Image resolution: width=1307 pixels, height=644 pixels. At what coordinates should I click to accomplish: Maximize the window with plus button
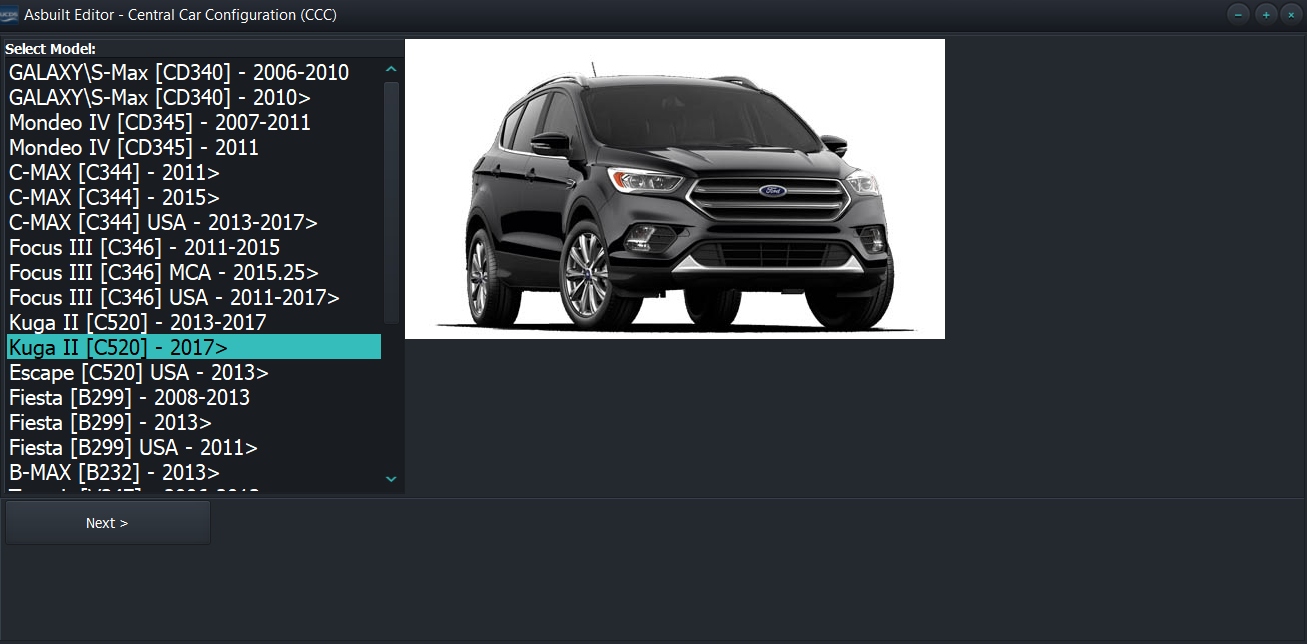tap(1266, 14)
